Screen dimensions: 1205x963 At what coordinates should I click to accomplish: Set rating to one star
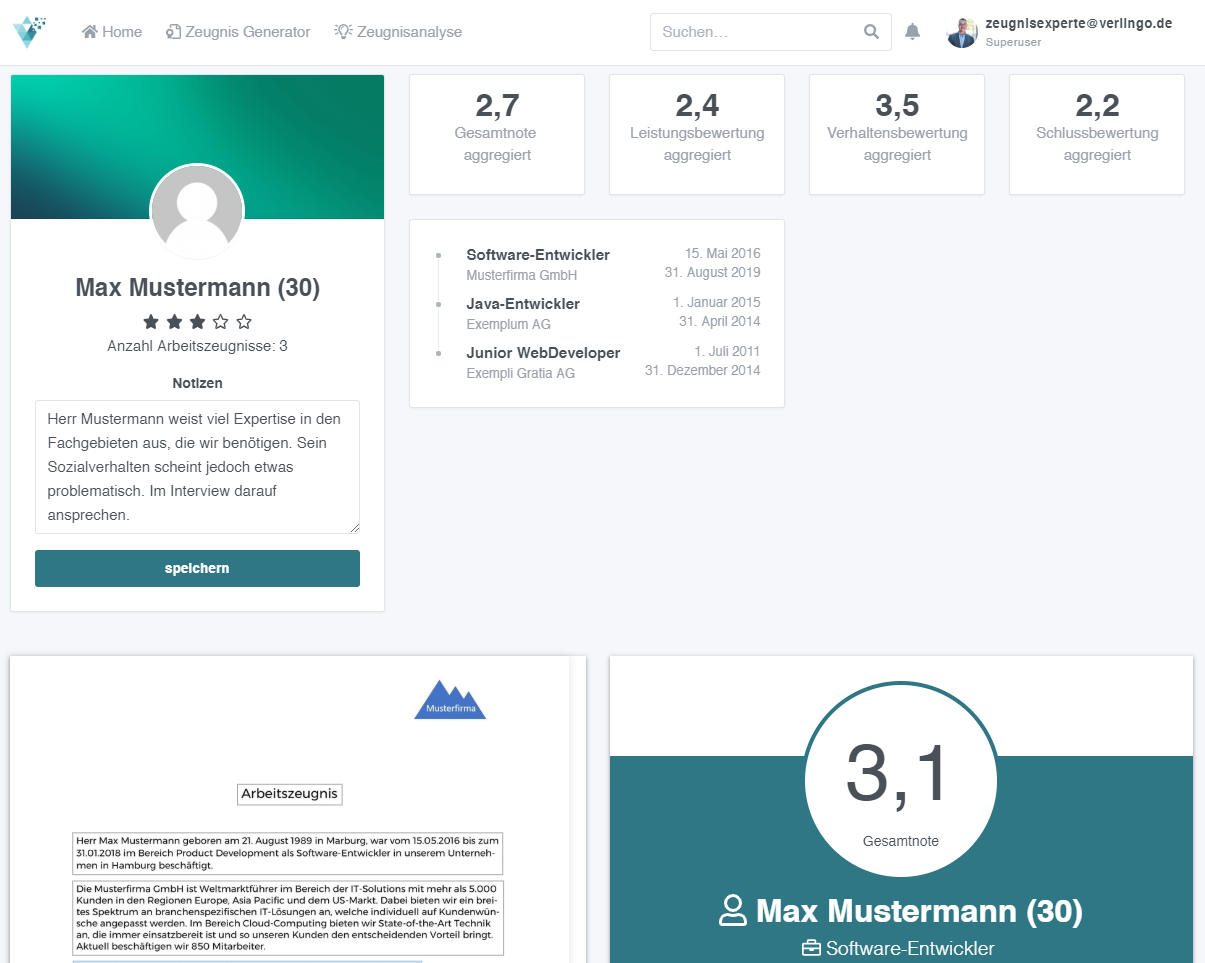[151, 322]
